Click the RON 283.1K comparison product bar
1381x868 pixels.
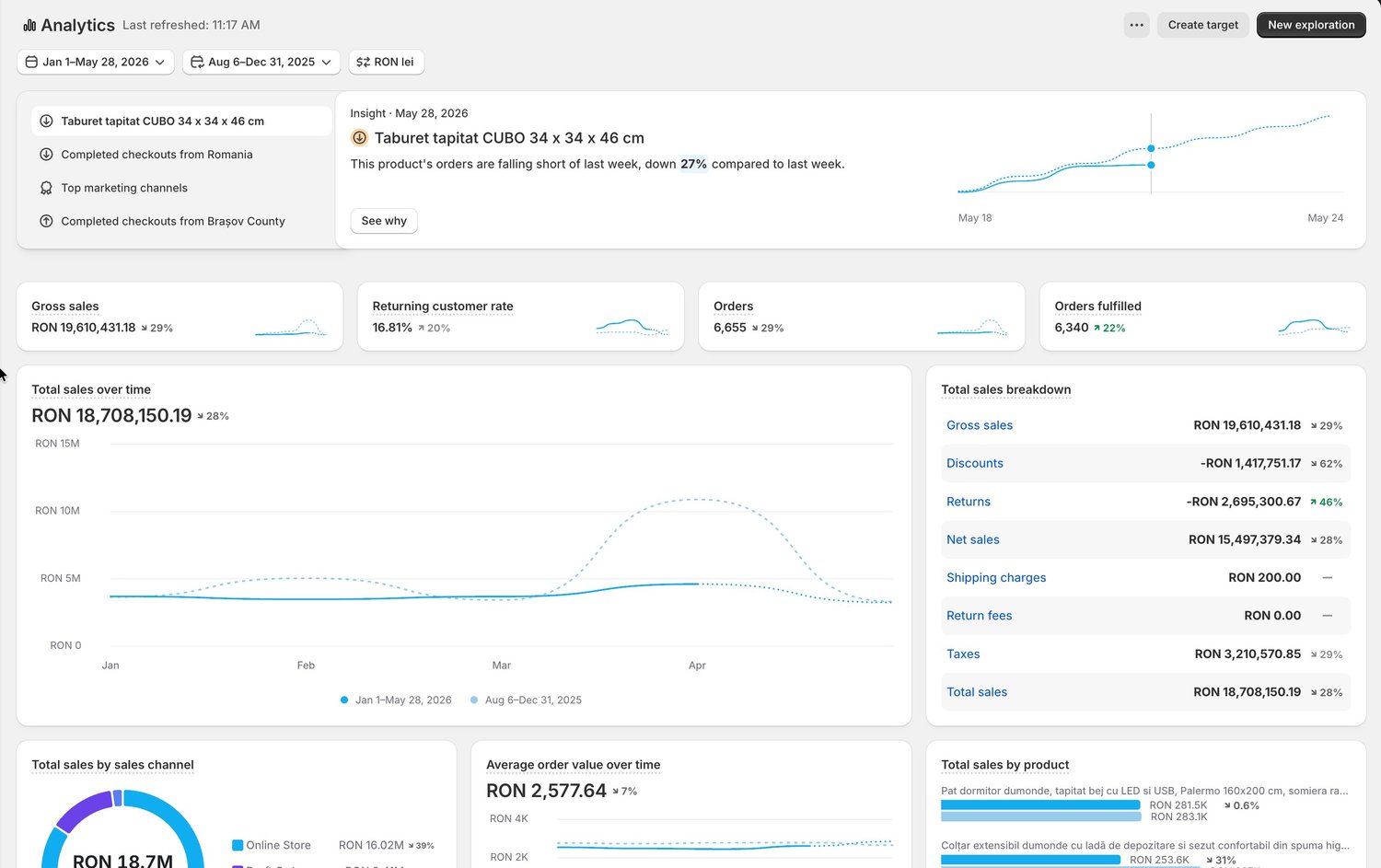(x=1041, y=816)
